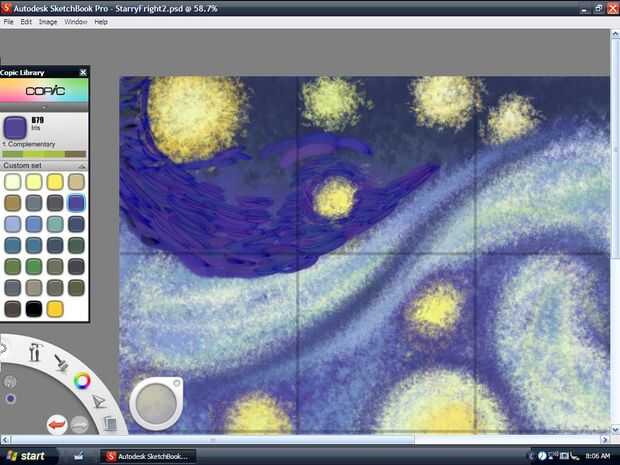
Task: Click the horizontal scrollbar thumb
Action: 213,439
